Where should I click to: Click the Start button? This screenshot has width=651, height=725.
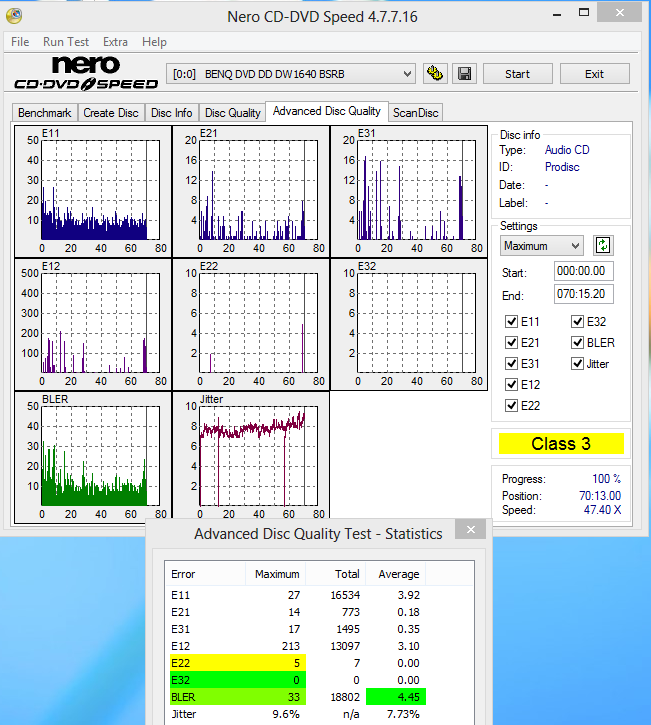tap(517, 74)
